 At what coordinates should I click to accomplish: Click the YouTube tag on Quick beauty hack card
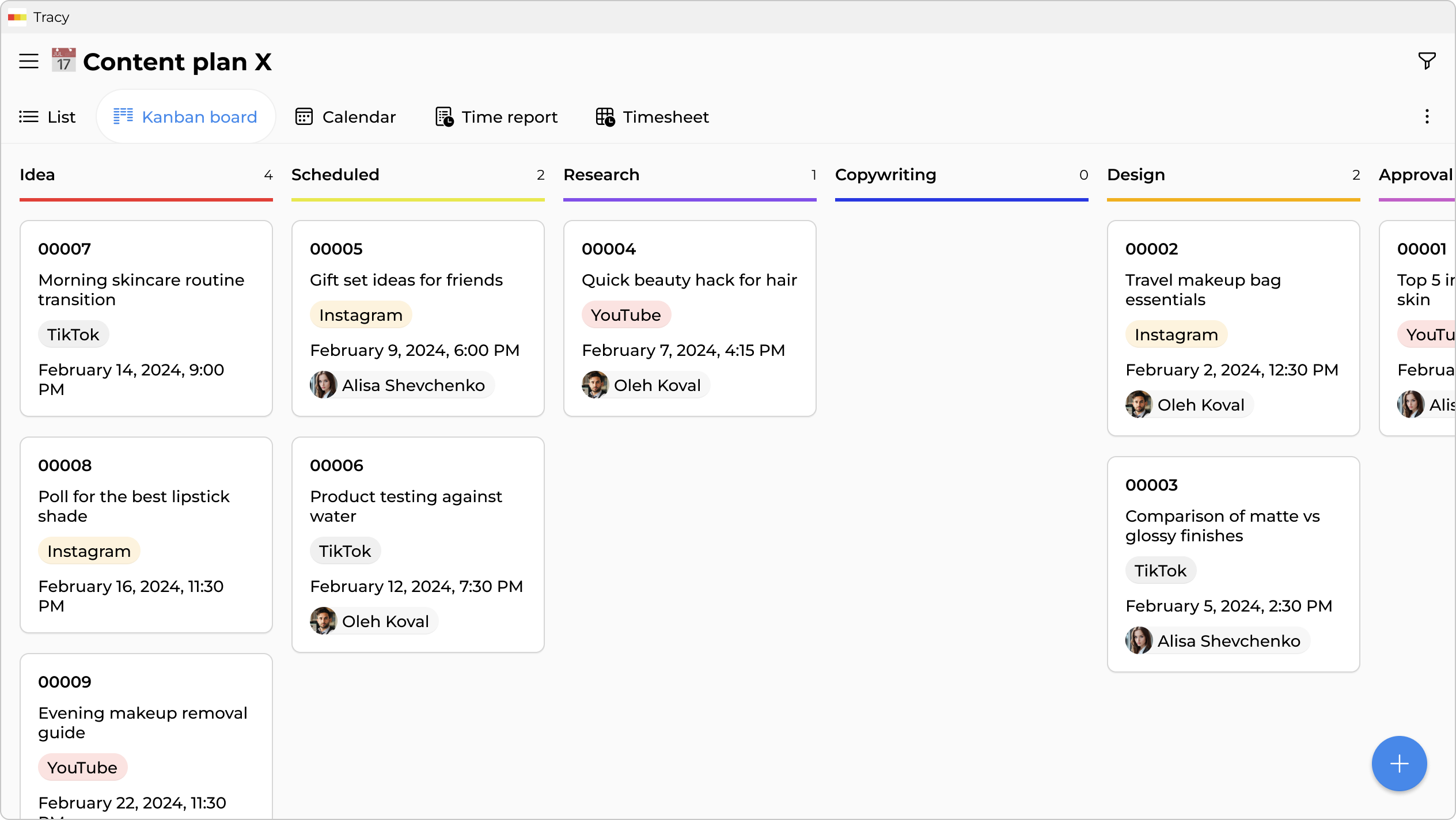(626, 314)
